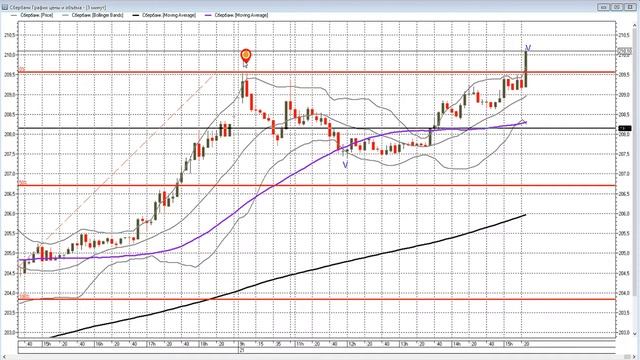Viewport: 640px width, 360px height.
Task: Restore down the Sberbank chart window
Action: coord(617,7)
